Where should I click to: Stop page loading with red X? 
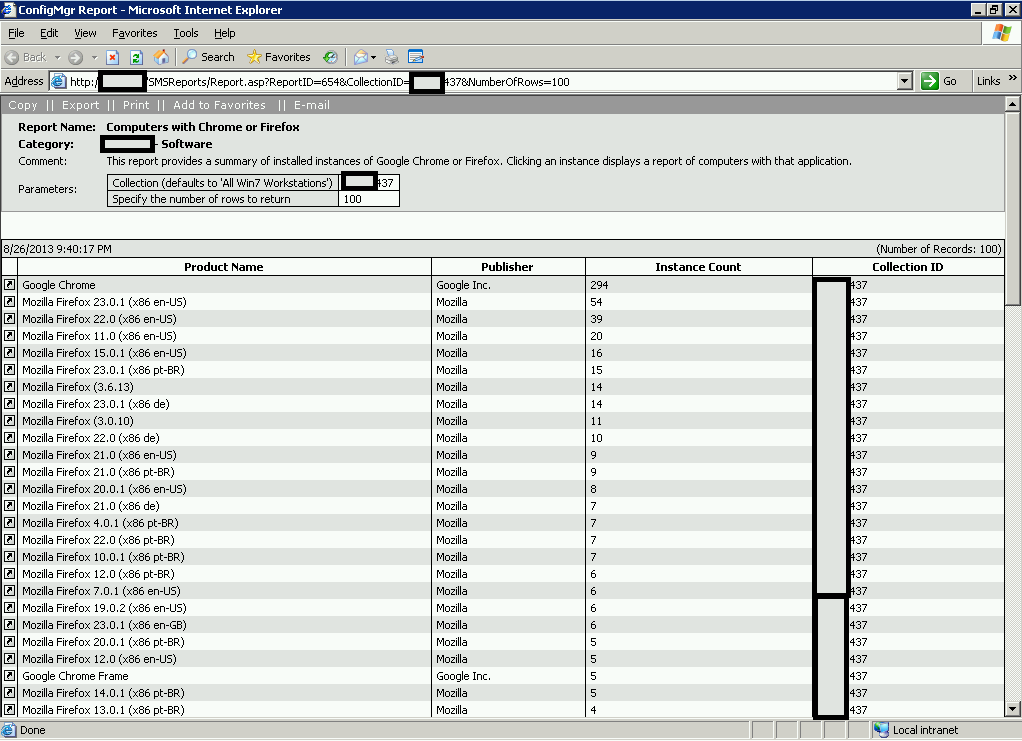[113, 57]
